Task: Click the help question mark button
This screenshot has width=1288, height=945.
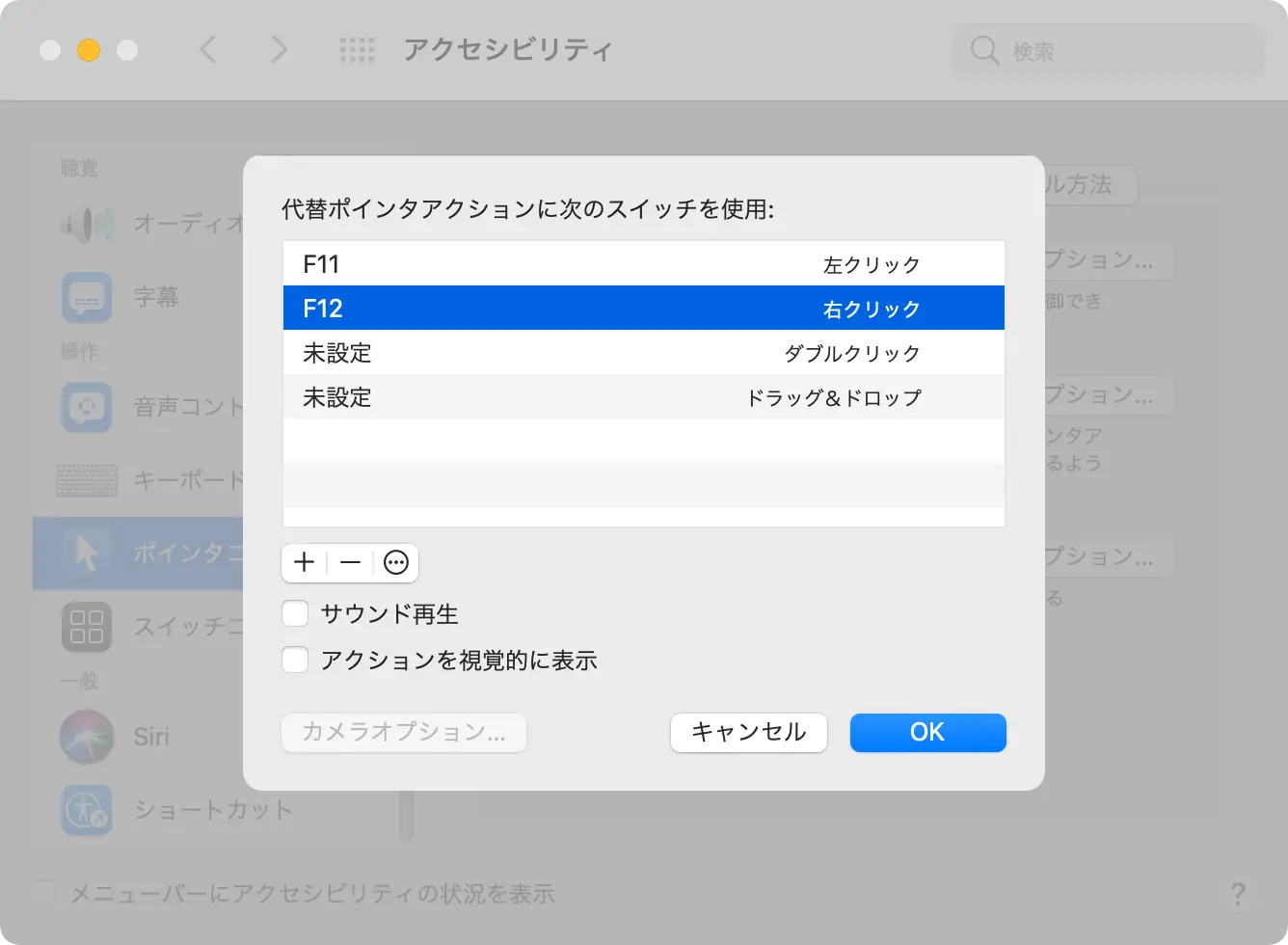Action: pyautogui.click(x=1238, y=893)
